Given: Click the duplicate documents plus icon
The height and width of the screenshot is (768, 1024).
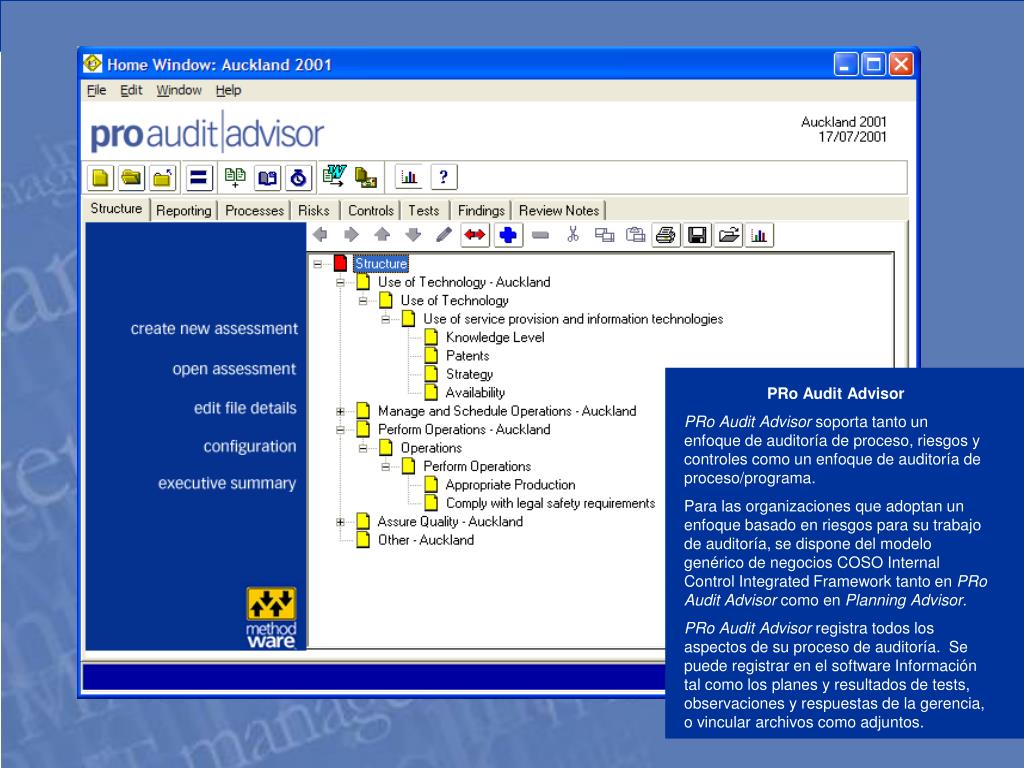Looking at the screenshot, I should pos(235,178).
